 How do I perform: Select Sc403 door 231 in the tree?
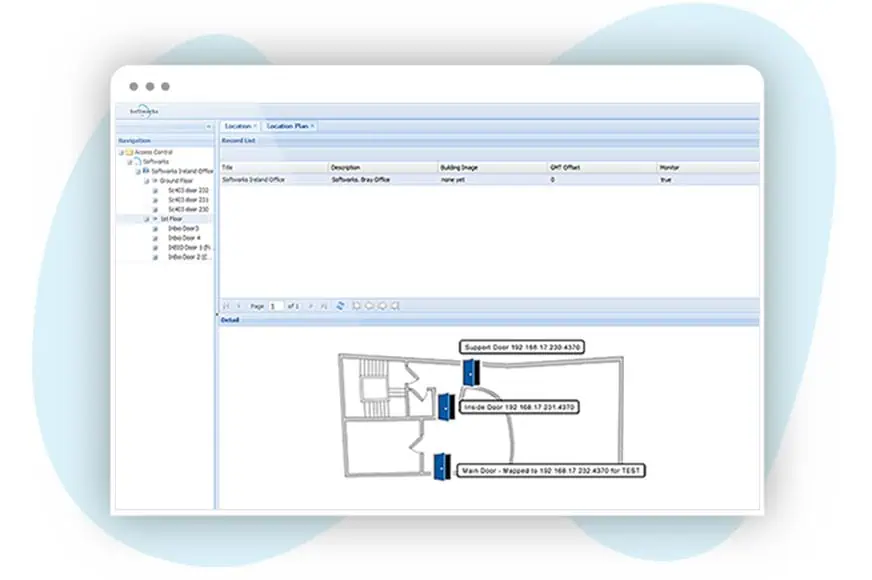pos(189,200)
